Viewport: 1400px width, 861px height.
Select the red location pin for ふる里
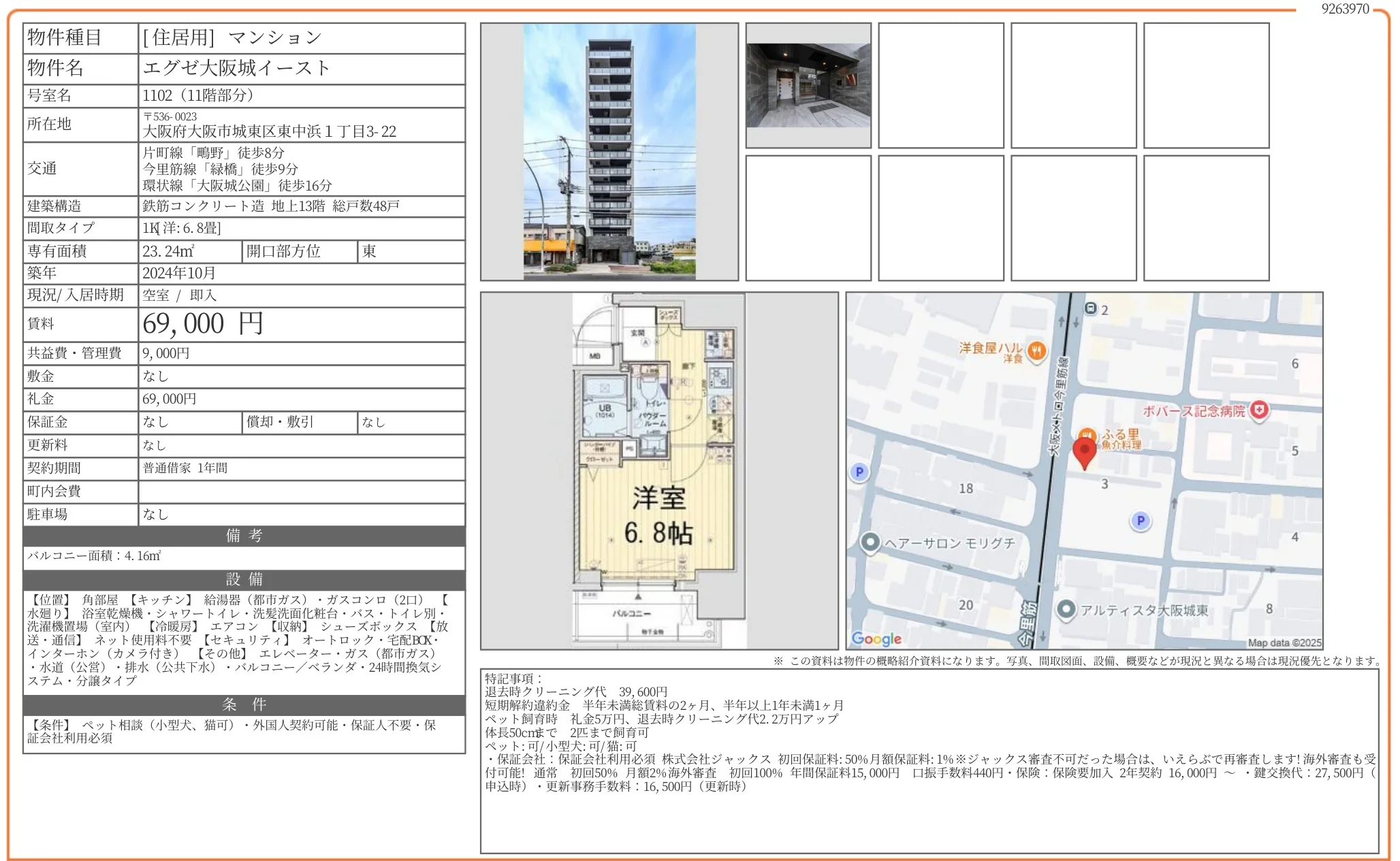click(x=1085, y=451)
